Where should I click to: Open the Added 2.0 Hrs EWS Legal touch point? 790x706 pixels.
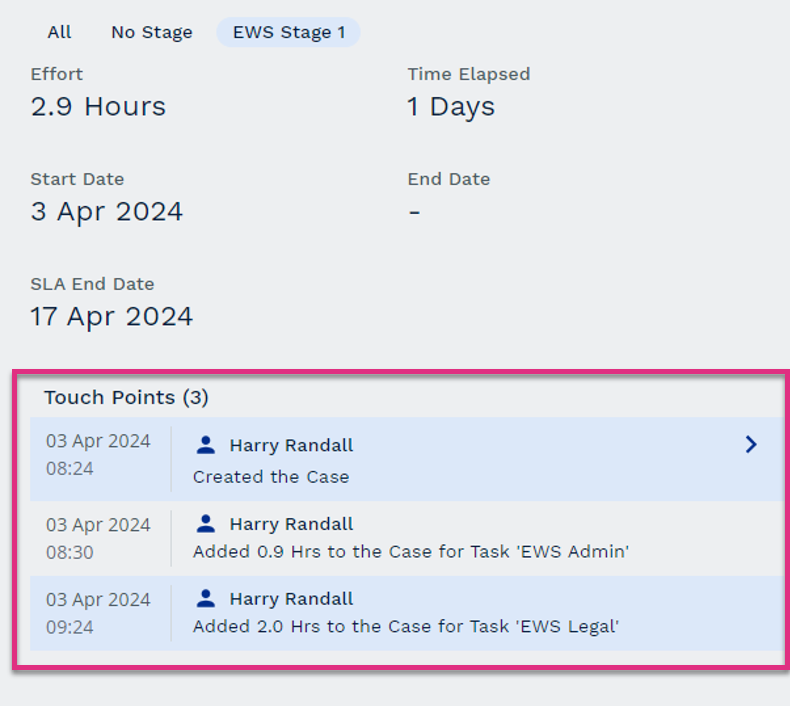click(x=407, y=613)
